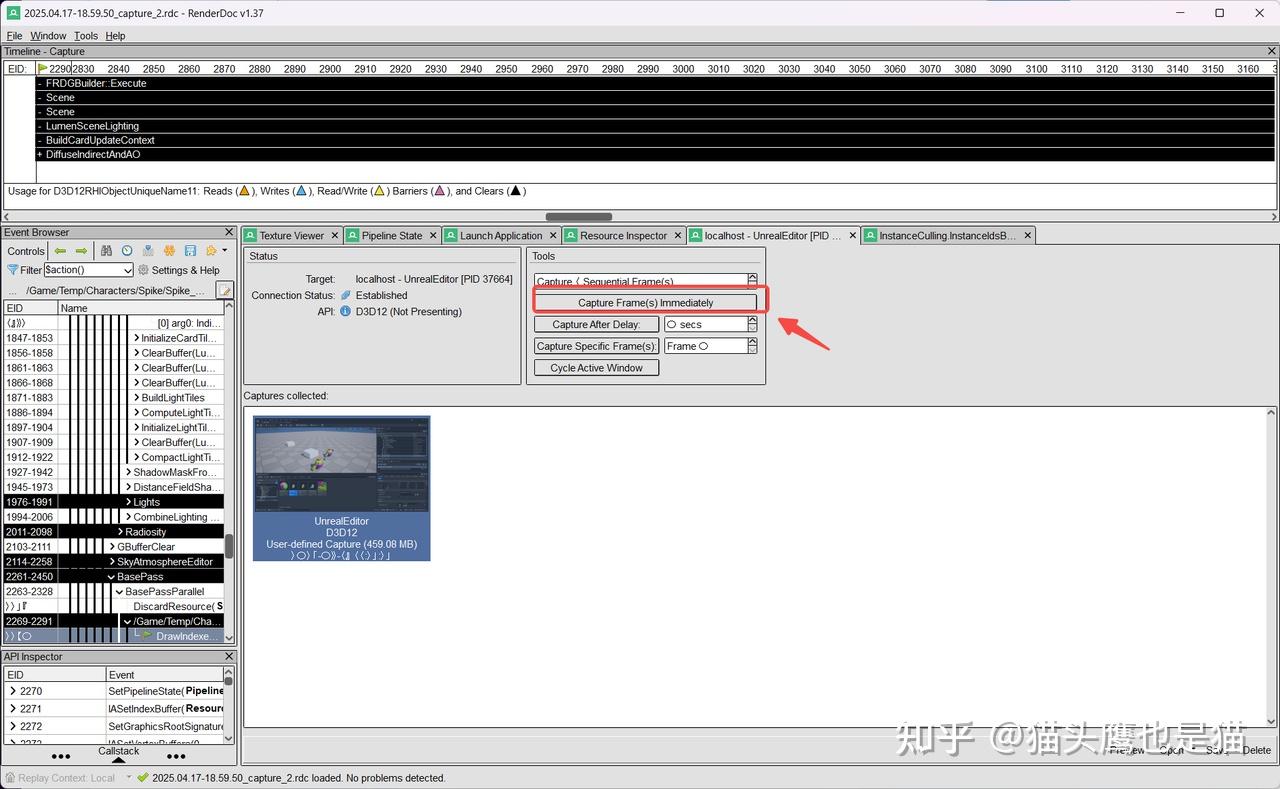Select the clock timing icon in Event Browser controls

[x=127, y=250]
